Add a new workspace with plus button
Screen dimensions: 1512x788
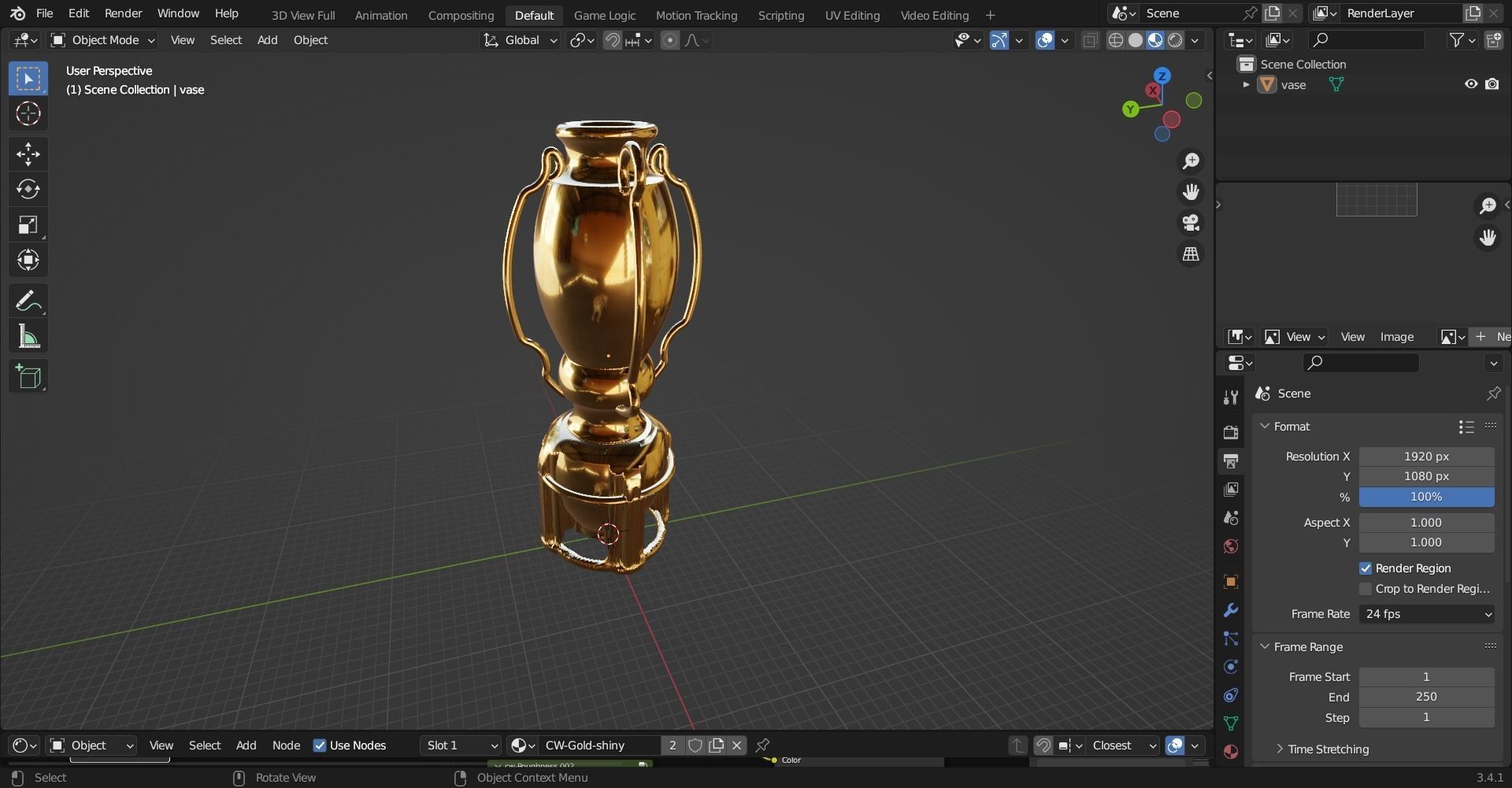(990, 15)
